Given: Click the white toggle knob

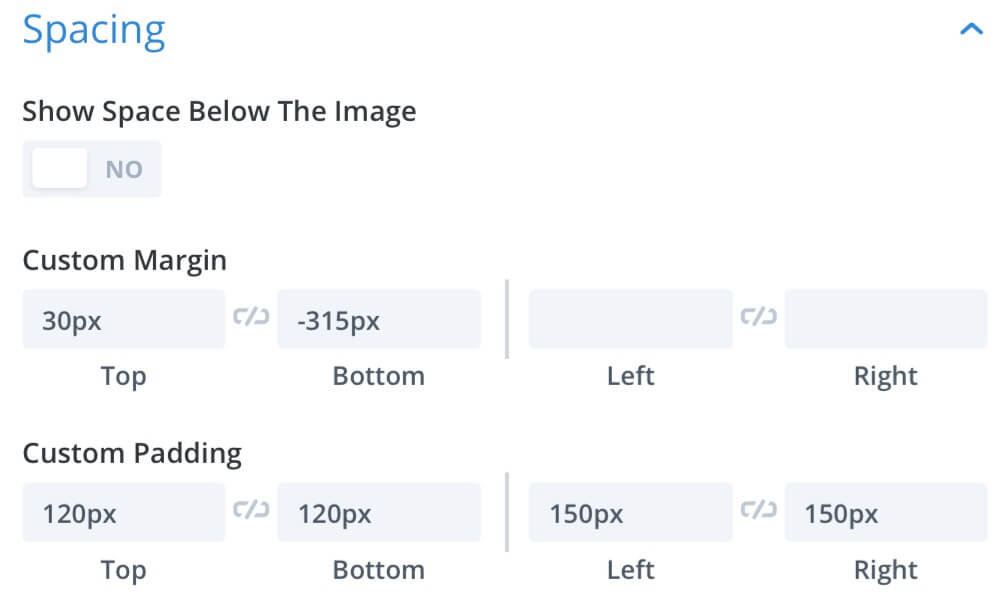Looking at the screenshot, I should [60, 168].
